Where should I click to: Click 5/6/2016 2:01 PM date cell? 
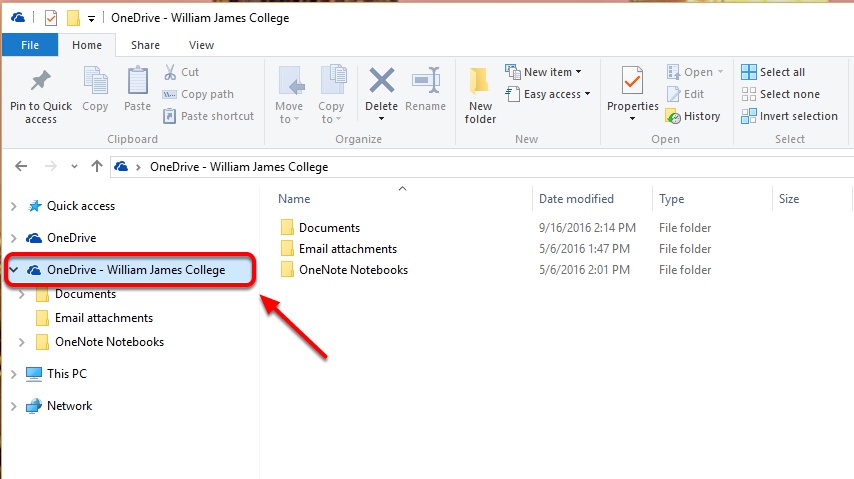(584, 270)
